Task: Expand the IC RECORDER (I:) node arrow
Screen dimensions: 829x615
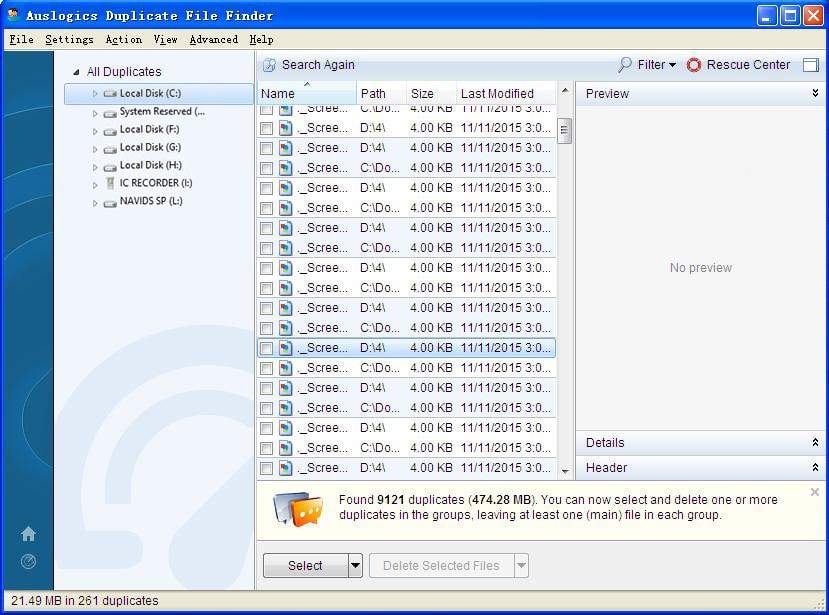Action: tap(95, 185)
